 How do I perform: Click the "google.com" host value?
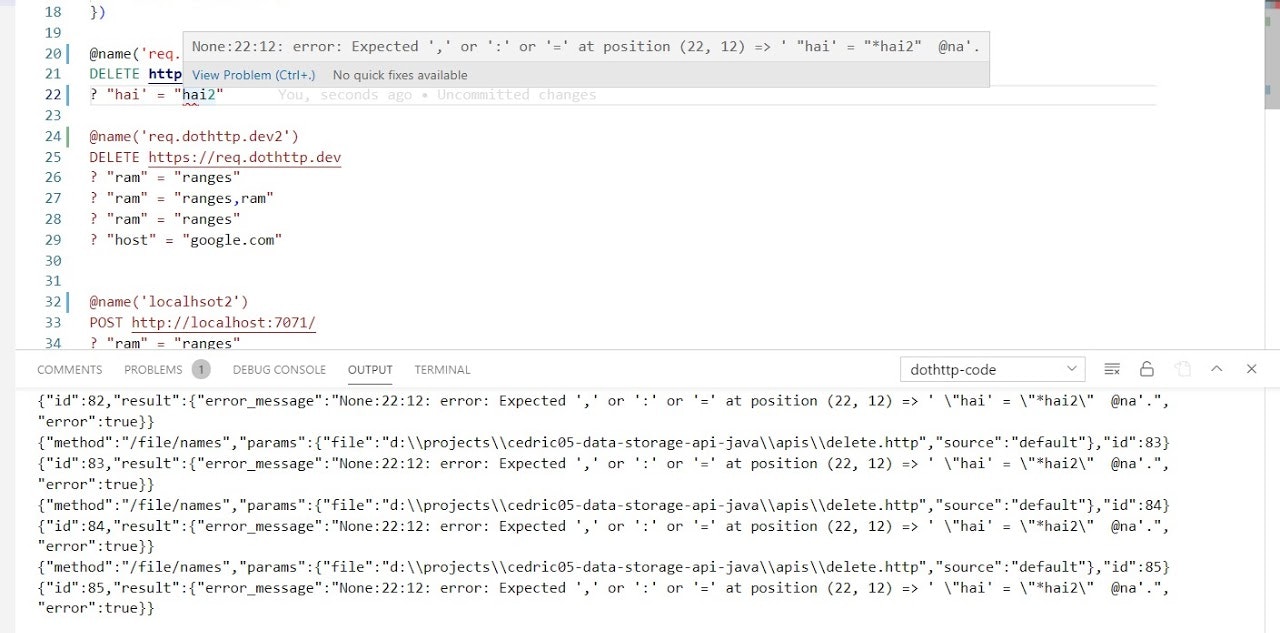[232, 240]
